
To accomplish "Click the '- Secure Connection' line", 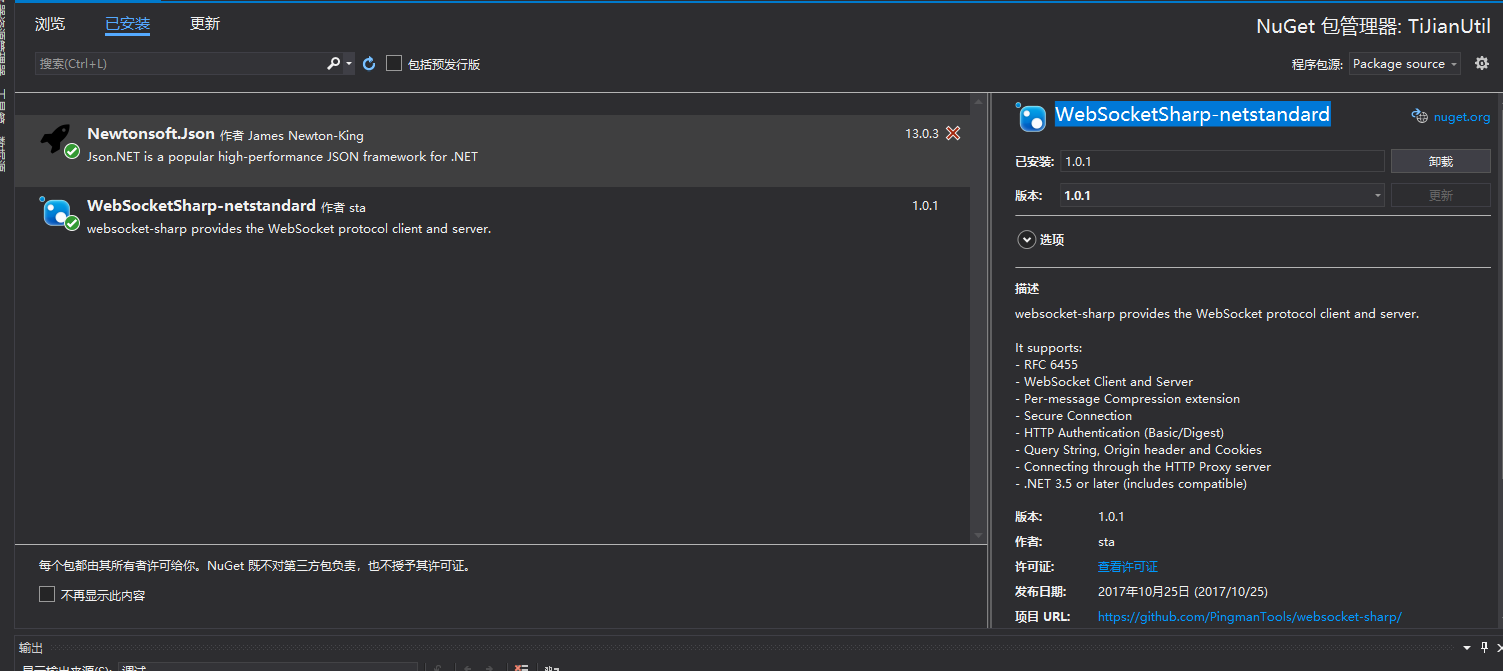I will 1074,415.
